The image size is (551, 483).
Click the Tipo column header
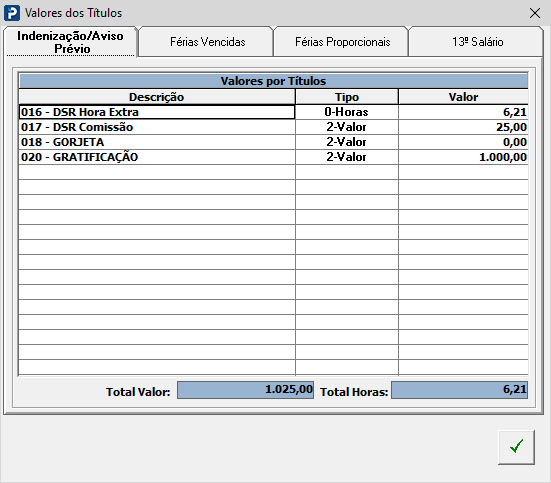(347, 97)
